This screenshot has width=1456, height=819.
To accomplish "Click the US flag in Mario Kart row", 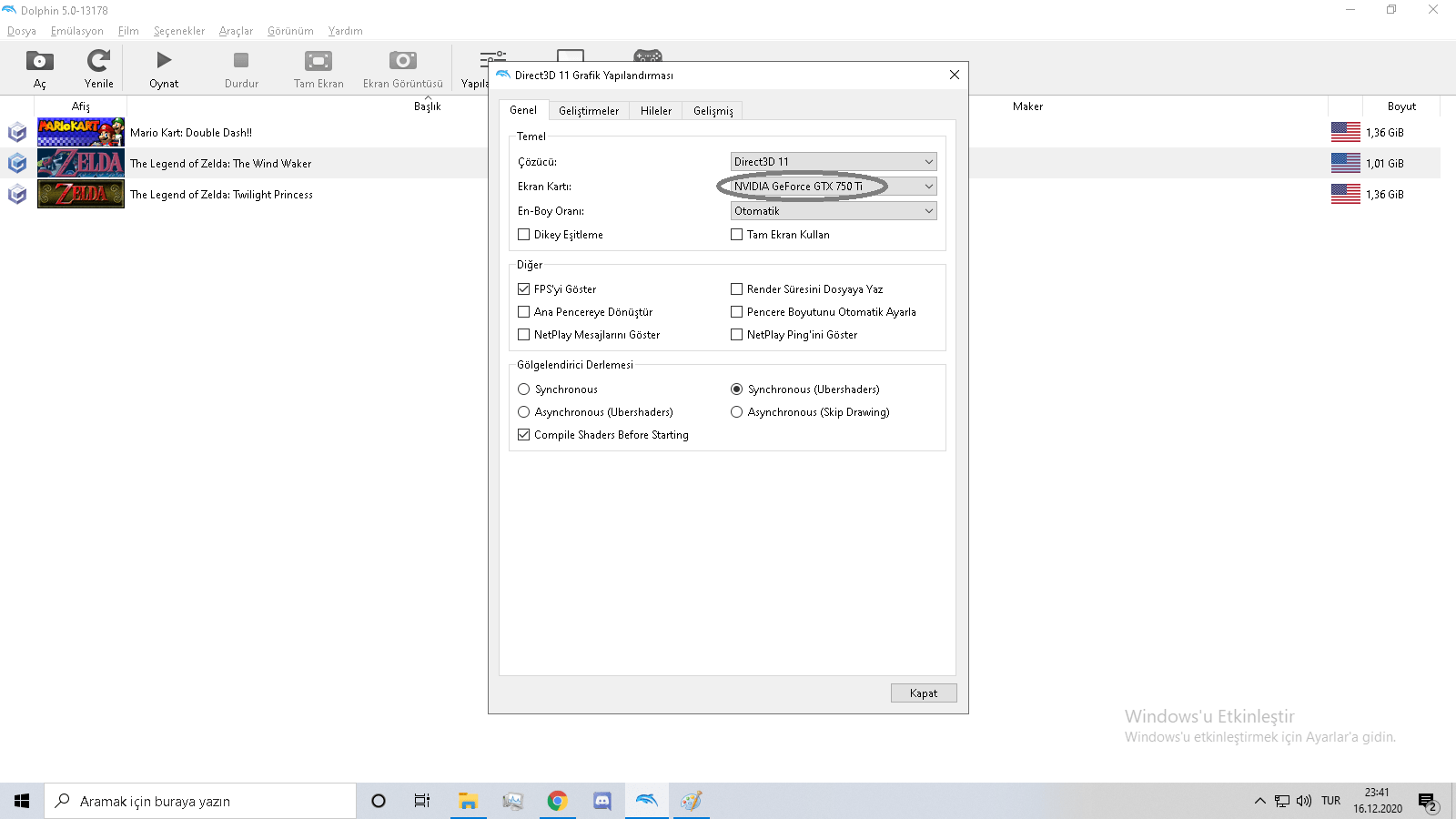I will pyautogui.click(x=1345, y=132).
